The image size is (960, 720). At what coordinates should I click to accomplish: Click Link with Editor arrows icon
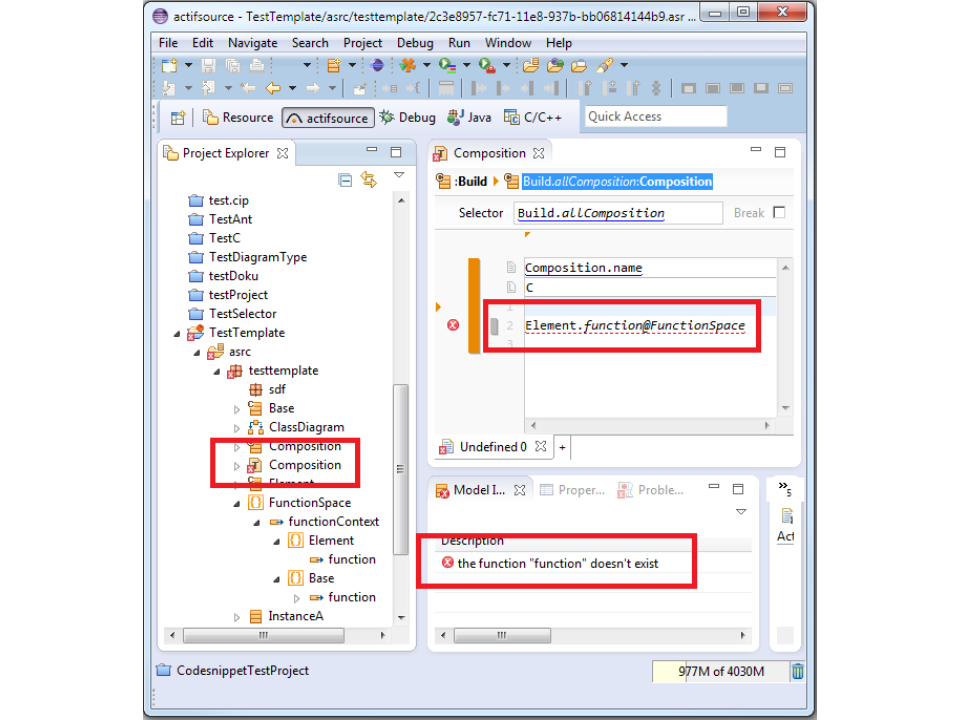[x=369, y=180]
